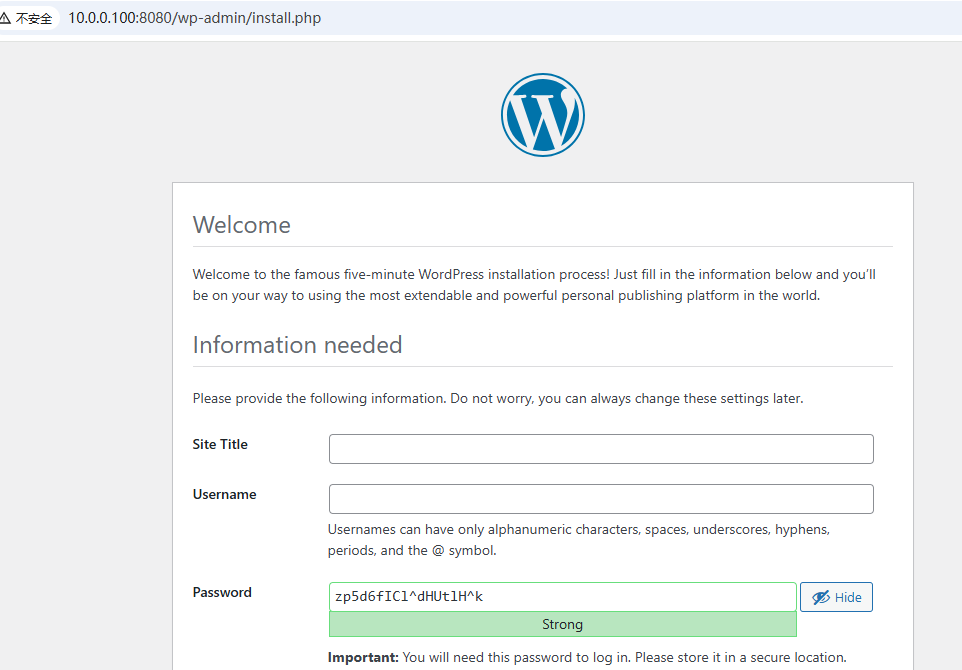
Task: Click the "Please provide the following information" text
Action: (x=497, y=398)
